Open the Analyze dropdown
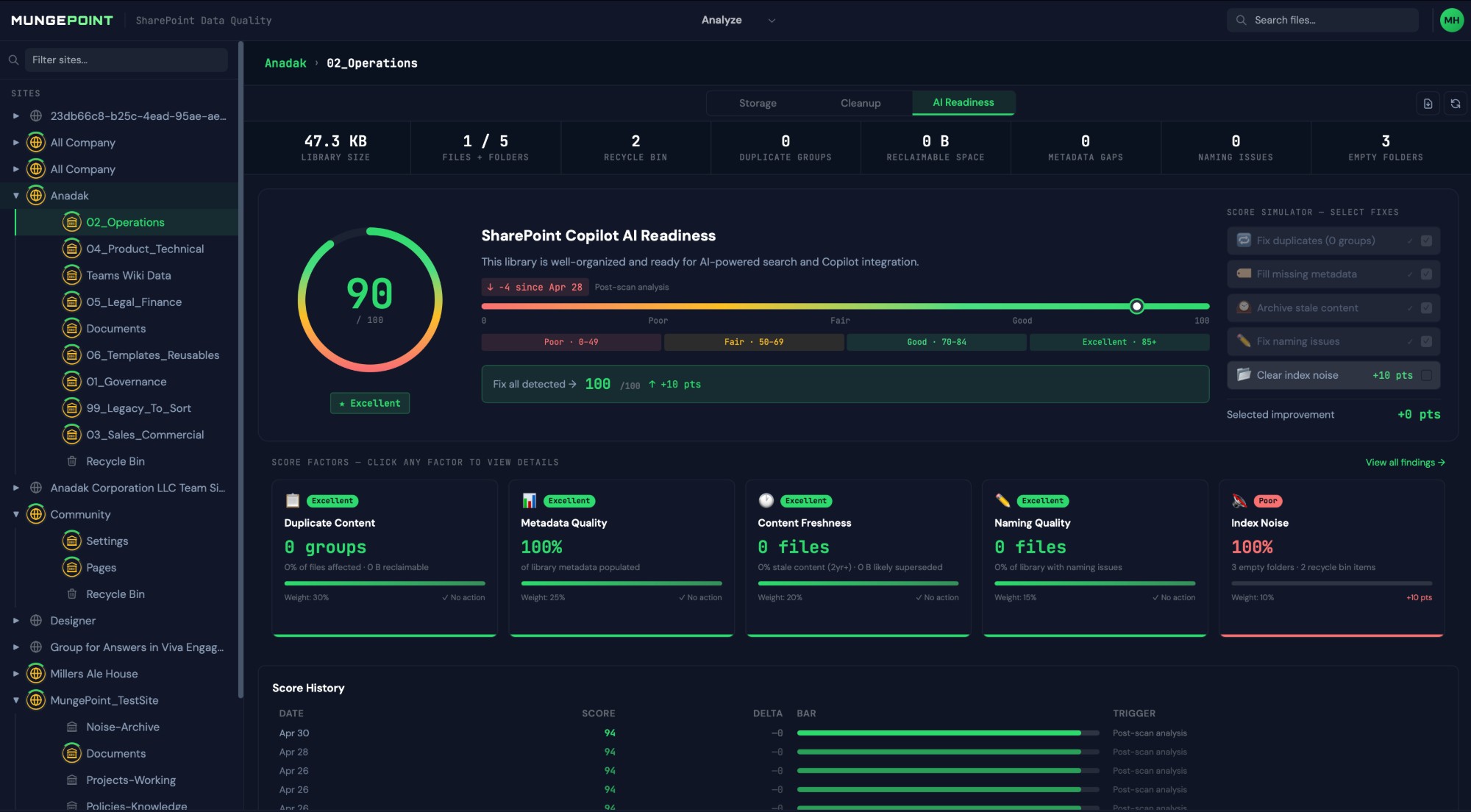1471x812 pixels. click(738, 20)
